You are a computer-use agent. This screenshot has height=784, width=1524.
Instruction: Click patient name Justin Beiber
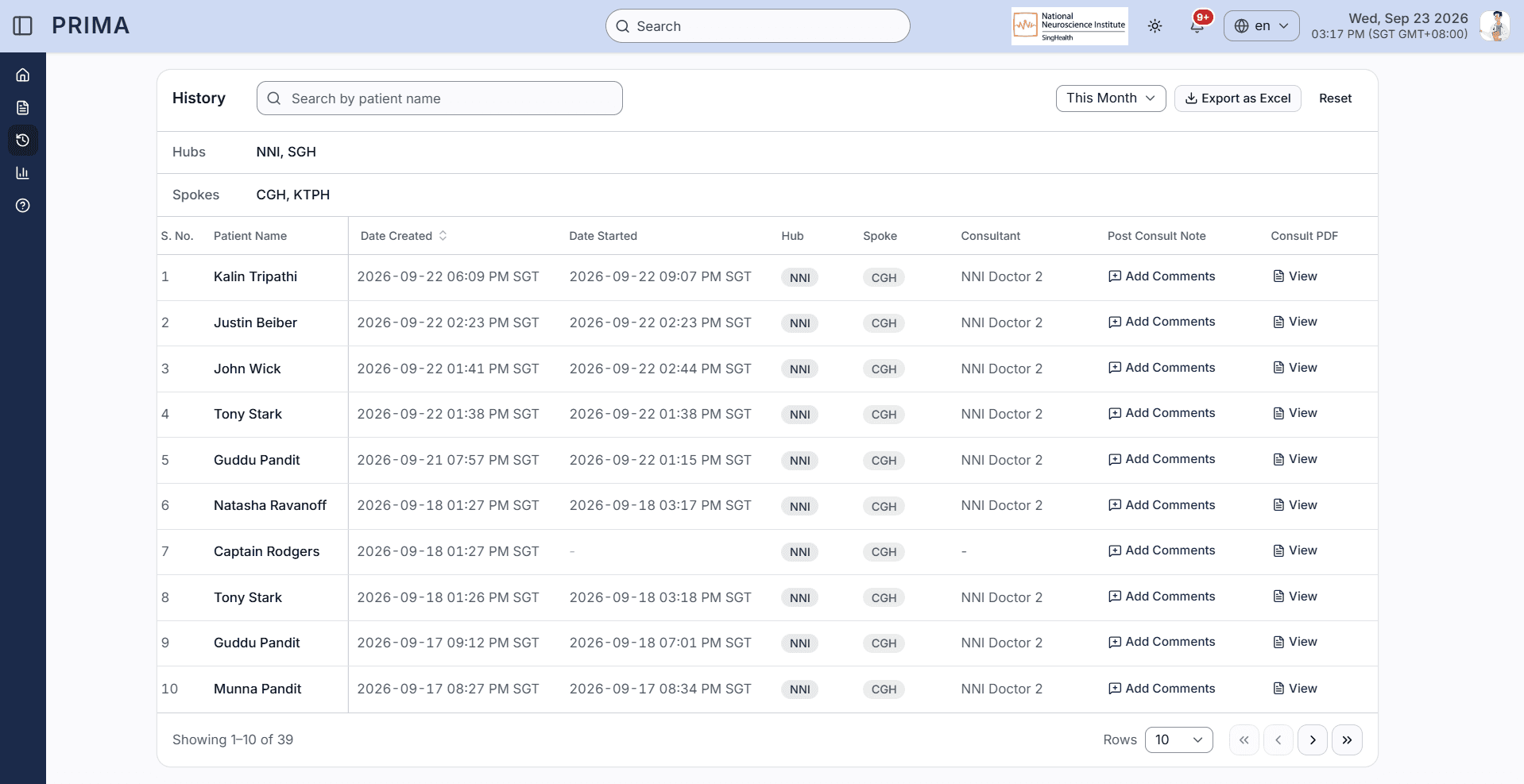click(255, 322)
